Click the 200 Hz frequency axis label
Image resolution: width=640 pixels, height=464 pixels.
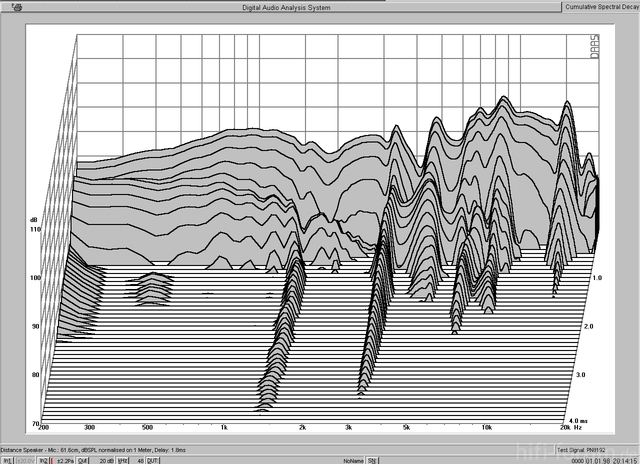45,427
